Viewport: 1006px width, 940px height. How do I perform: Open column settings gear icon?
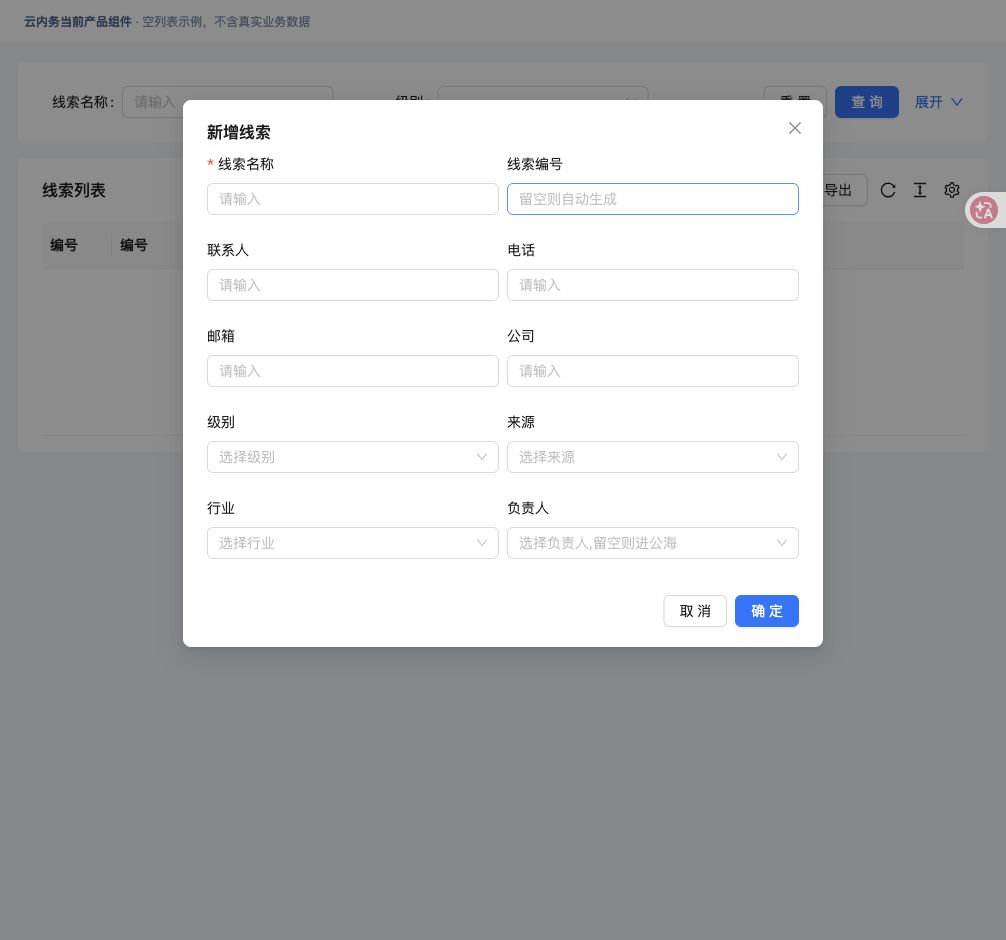[951, 191]
